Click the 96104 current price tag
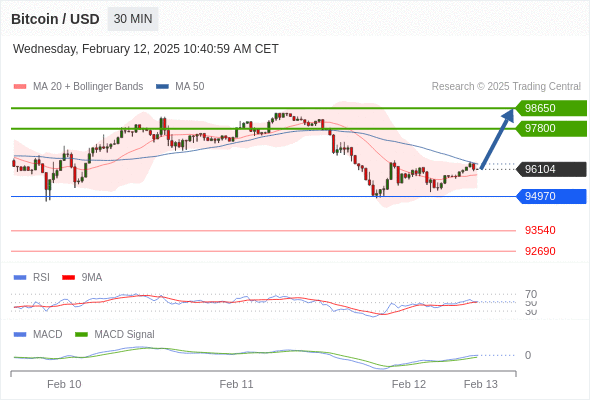This screenshot has width=590, height=400. click(551, 169)
